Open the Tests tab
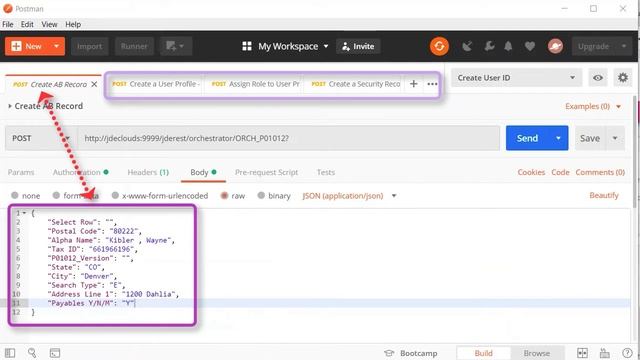 (x=326, y=172)
